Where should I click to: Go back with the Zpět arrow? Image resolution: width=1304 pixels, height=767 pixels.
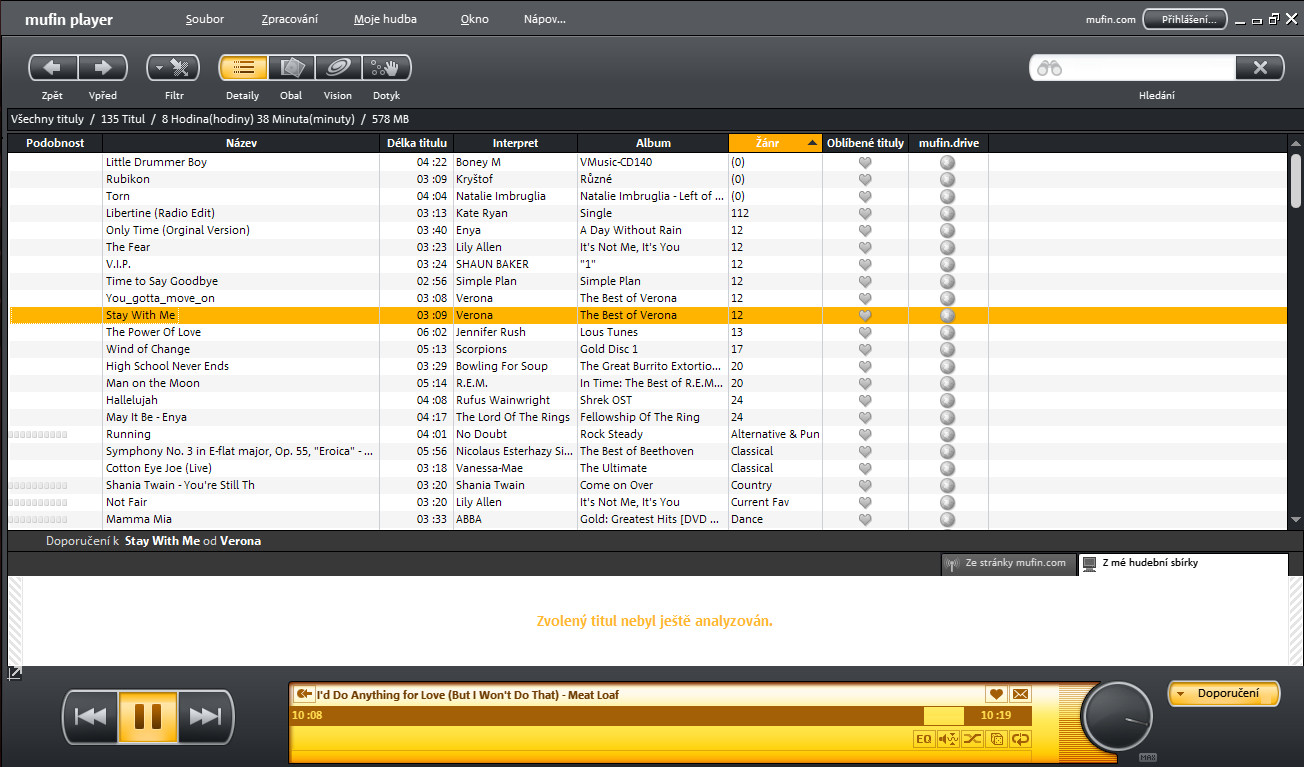(x=53, y=68)
